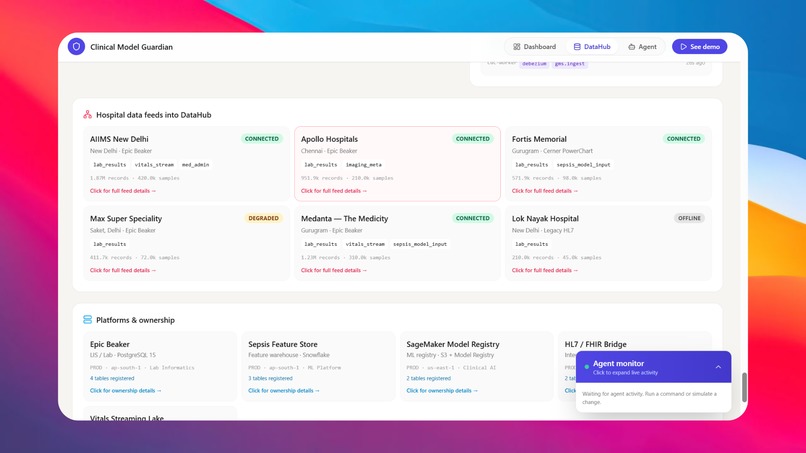Click the Clinical Model Guardian shield logo
This screenshot has height=453, width=806.
pos(76,47)
